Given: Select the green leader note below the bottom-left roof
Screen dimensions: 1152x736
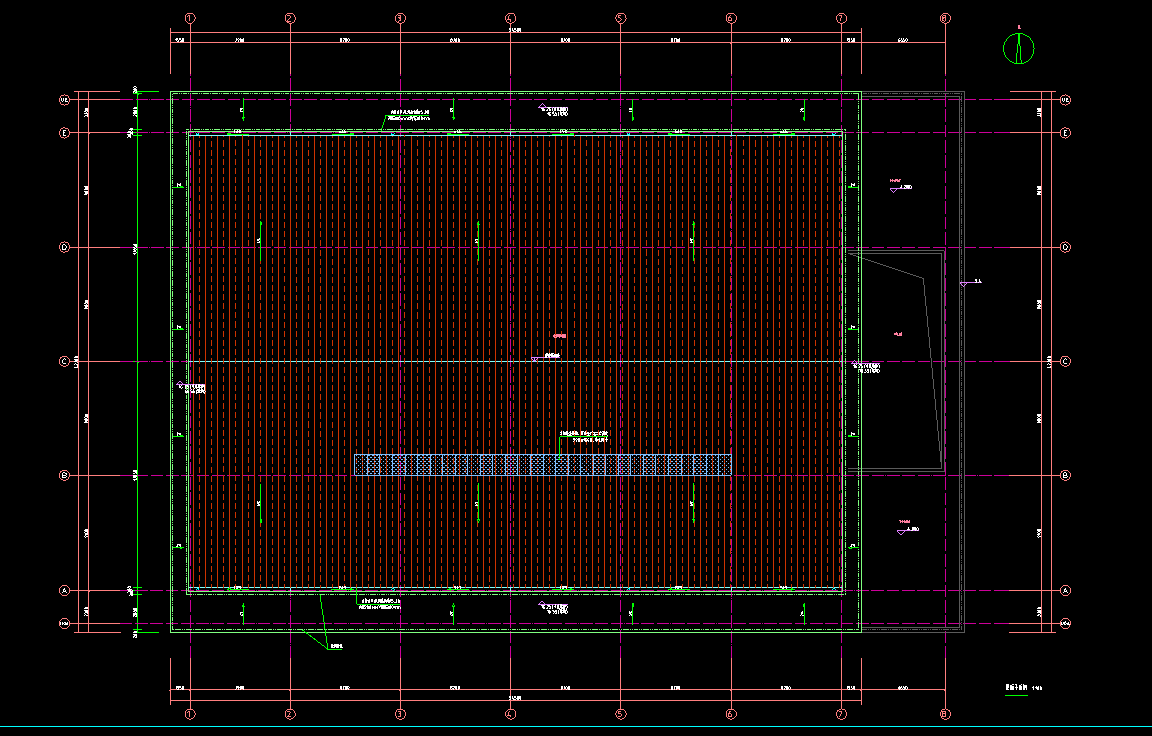Looking at the screenshot, I should (336, 646).
